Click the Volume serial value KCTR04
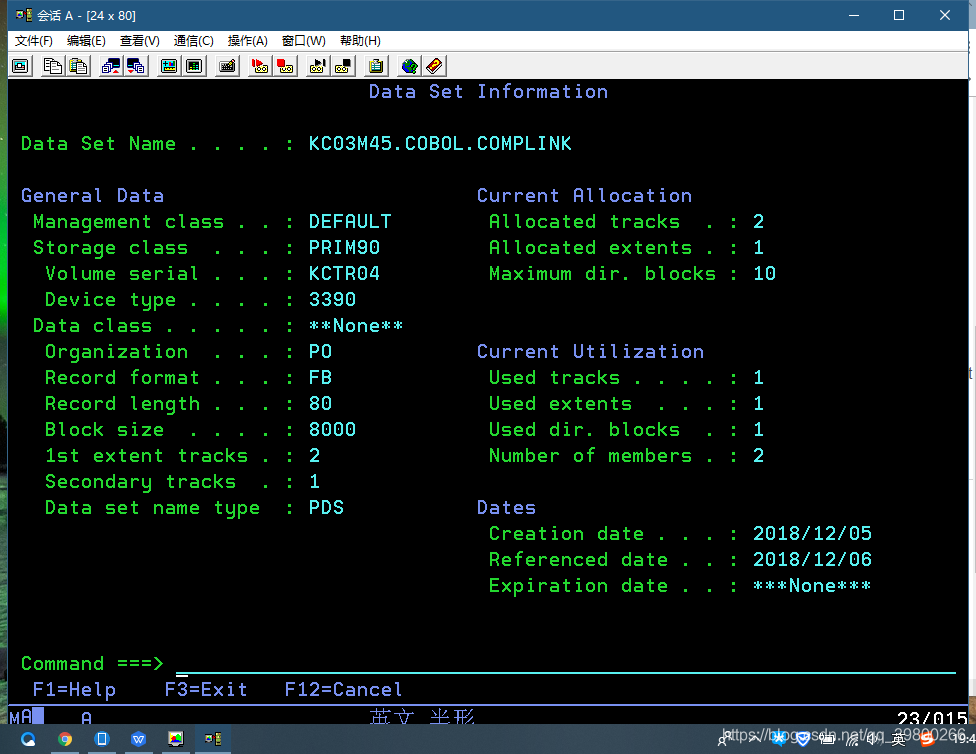The width and height of the screenshot is (976, 754). (x=344, y=274)
